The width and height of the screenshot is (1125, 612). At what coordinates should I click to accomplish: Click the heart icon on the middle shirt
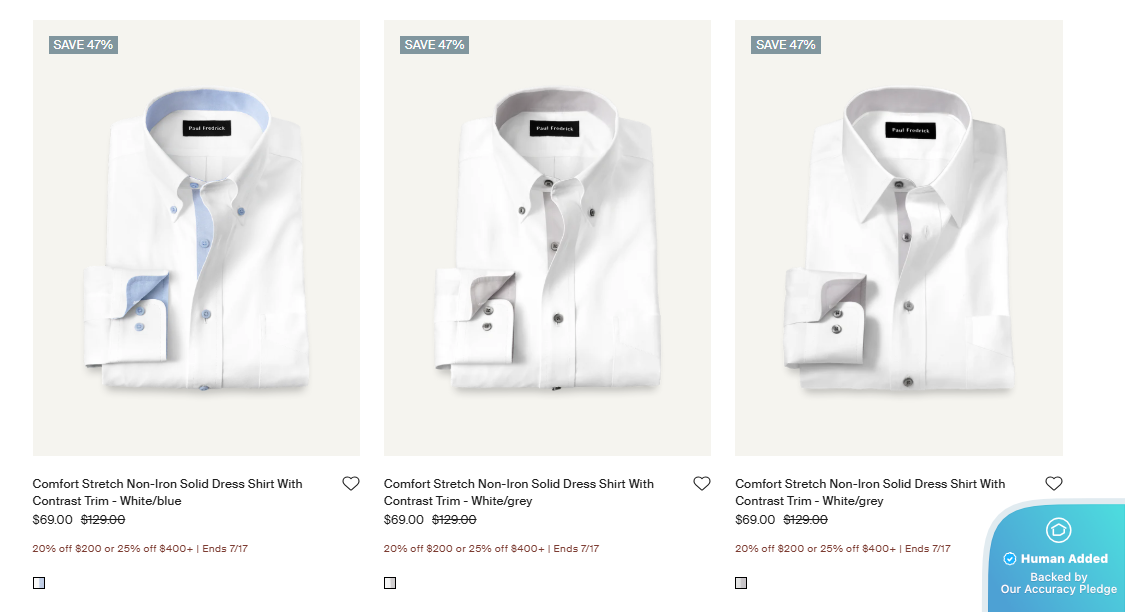(701, 483)
